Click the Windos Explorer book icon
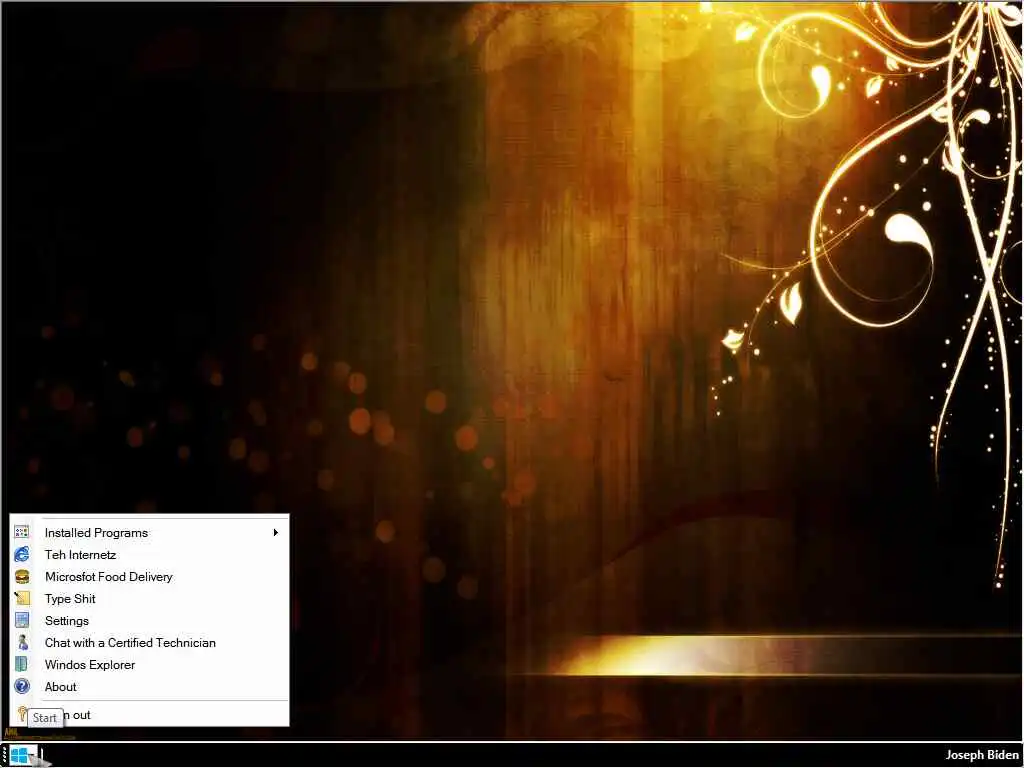The image size is (1024, 768). pos(22,664)
